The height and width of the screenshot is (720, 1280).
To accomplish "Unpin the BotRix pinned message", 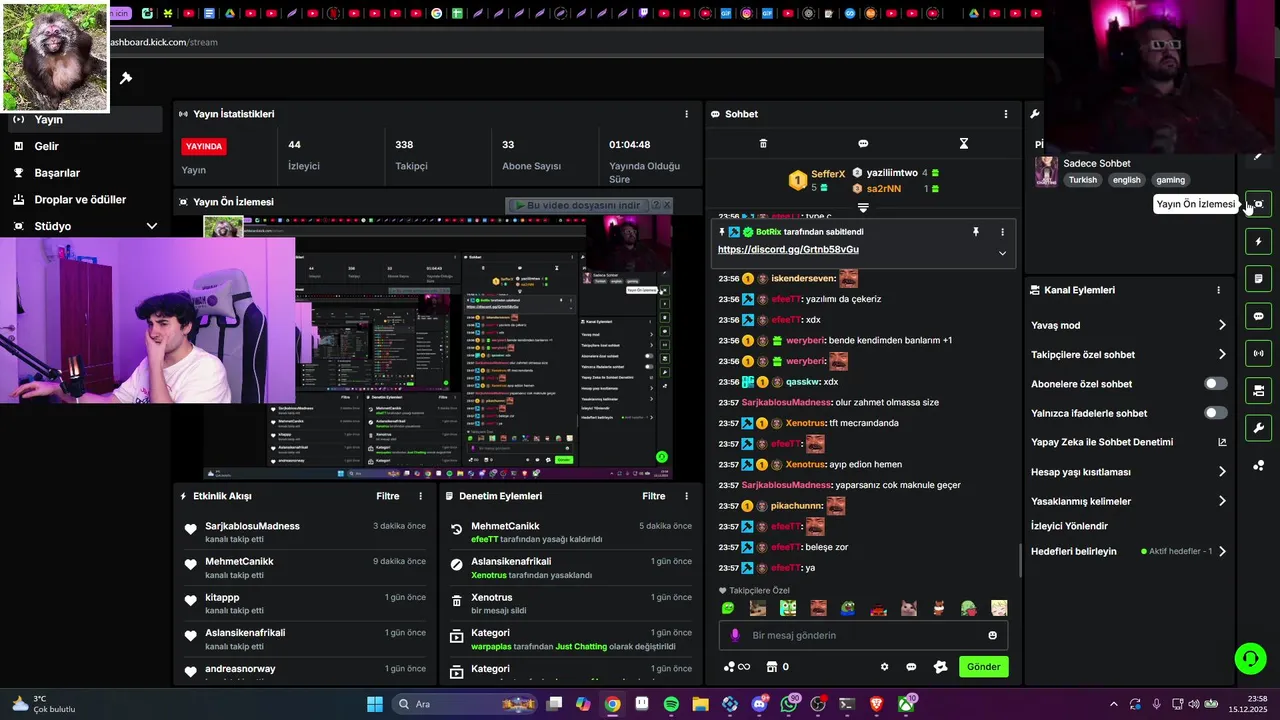I will pyautogui.click(x=976, y=231).
